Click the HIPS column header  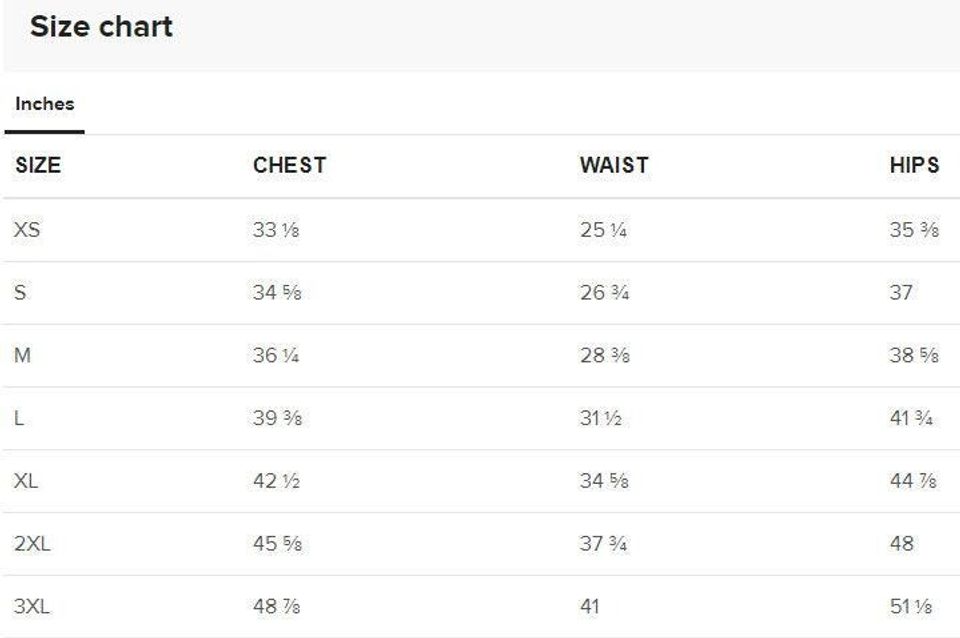[x=914, y=166]
